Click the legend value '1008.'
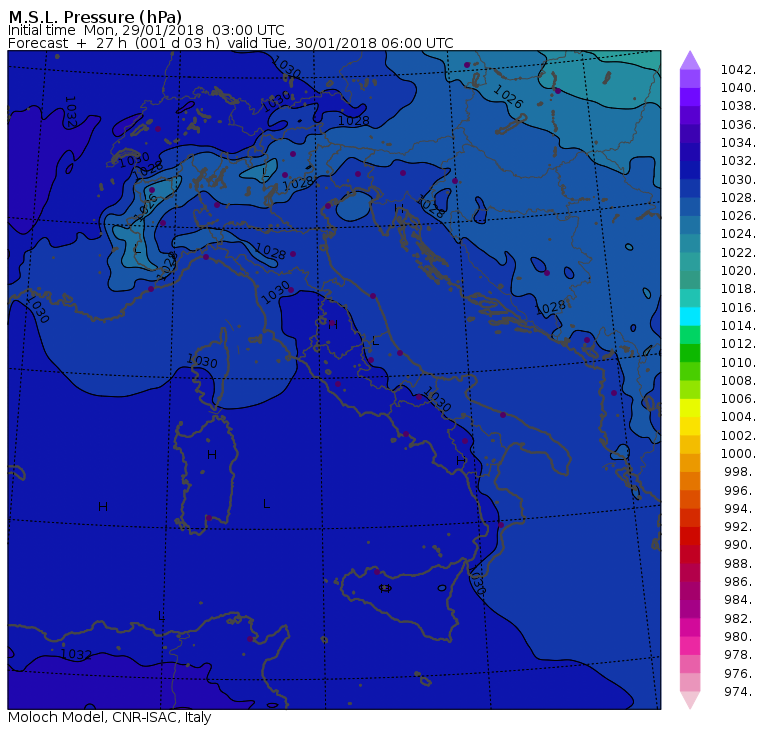The width and height of the screenshot is (760, 731). tap(738, 381)
